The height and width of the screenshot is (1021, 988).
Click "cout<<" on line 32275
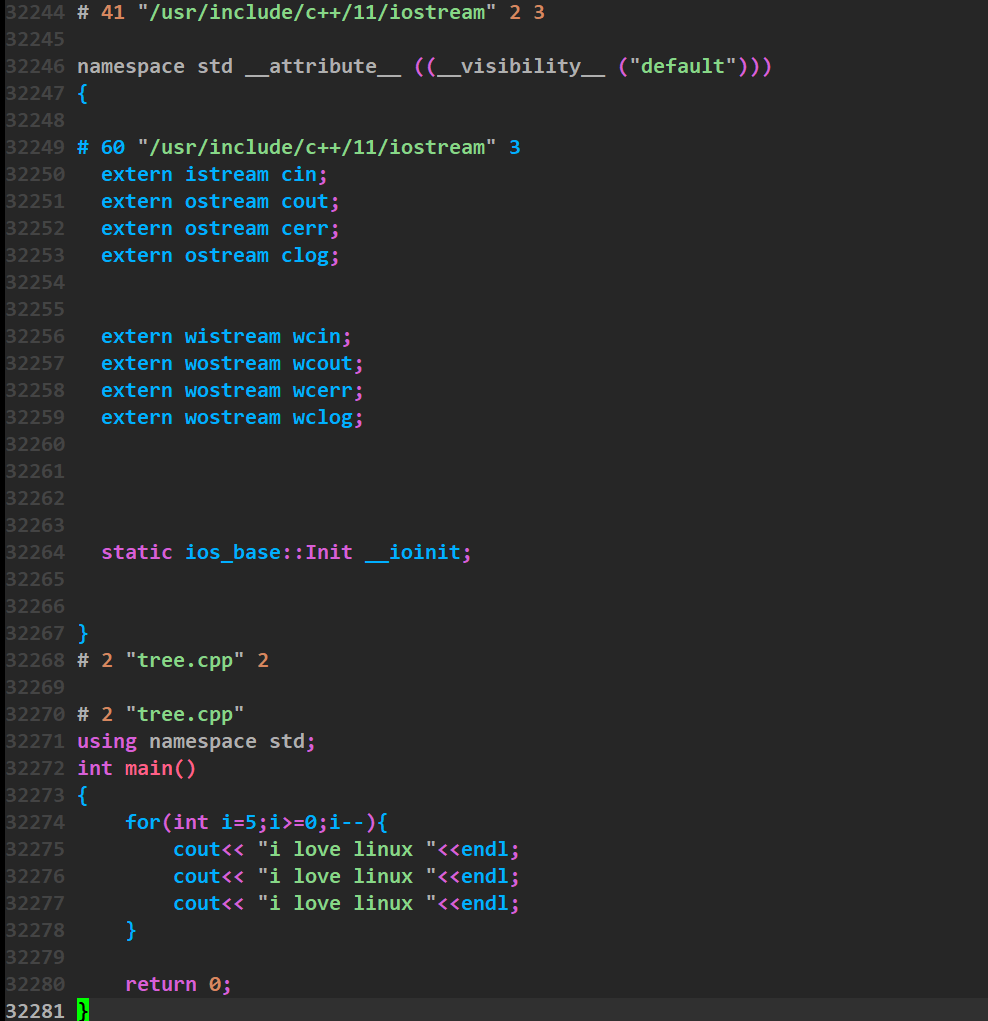pyautogui.click(x=208, y=850)
